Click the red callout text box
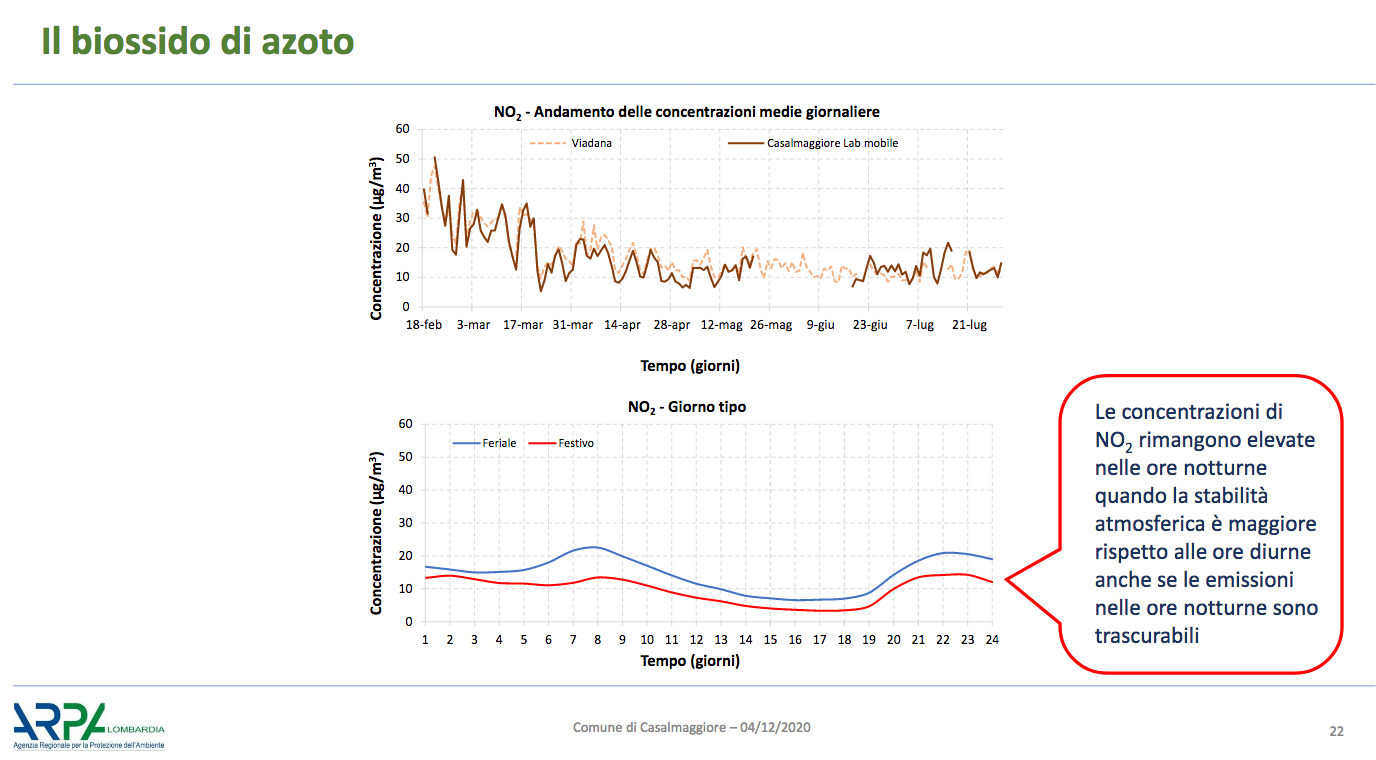The width and height of the screenshot is (1376, 760). coord(1200,523)
